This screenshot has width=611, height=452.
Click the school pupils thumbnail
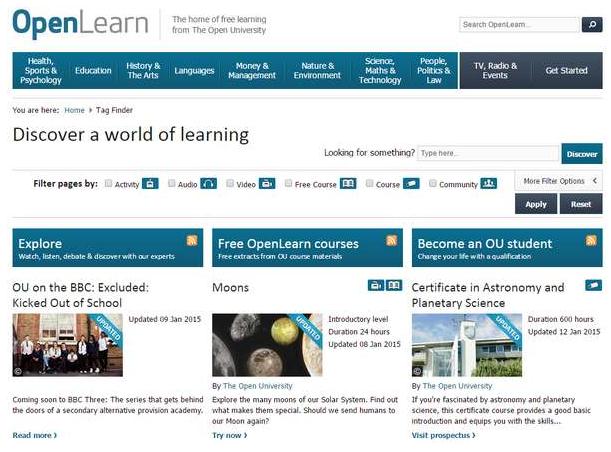point(67,345)
